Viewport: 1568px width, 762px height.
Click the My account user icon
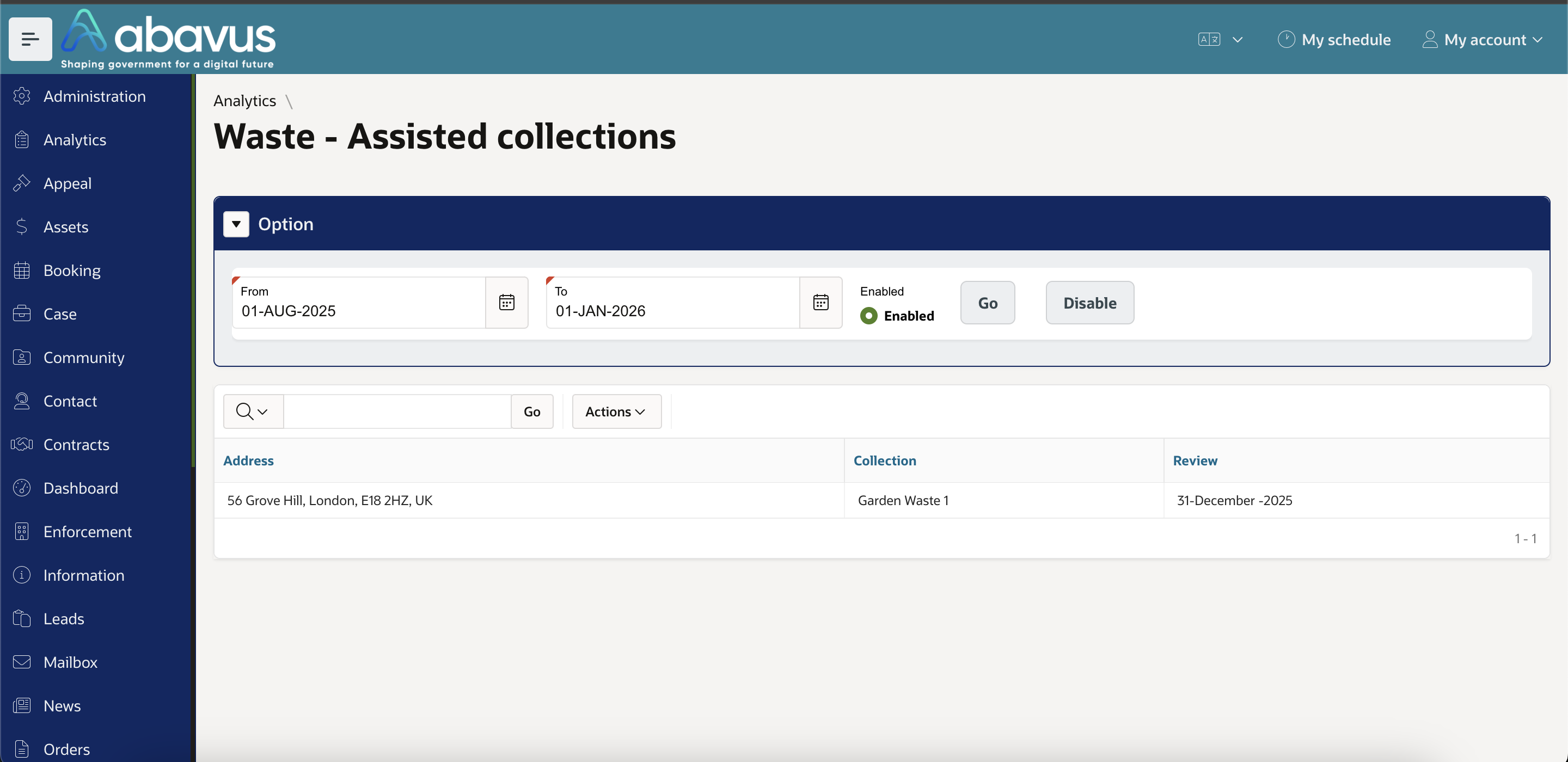(1430, 40)
